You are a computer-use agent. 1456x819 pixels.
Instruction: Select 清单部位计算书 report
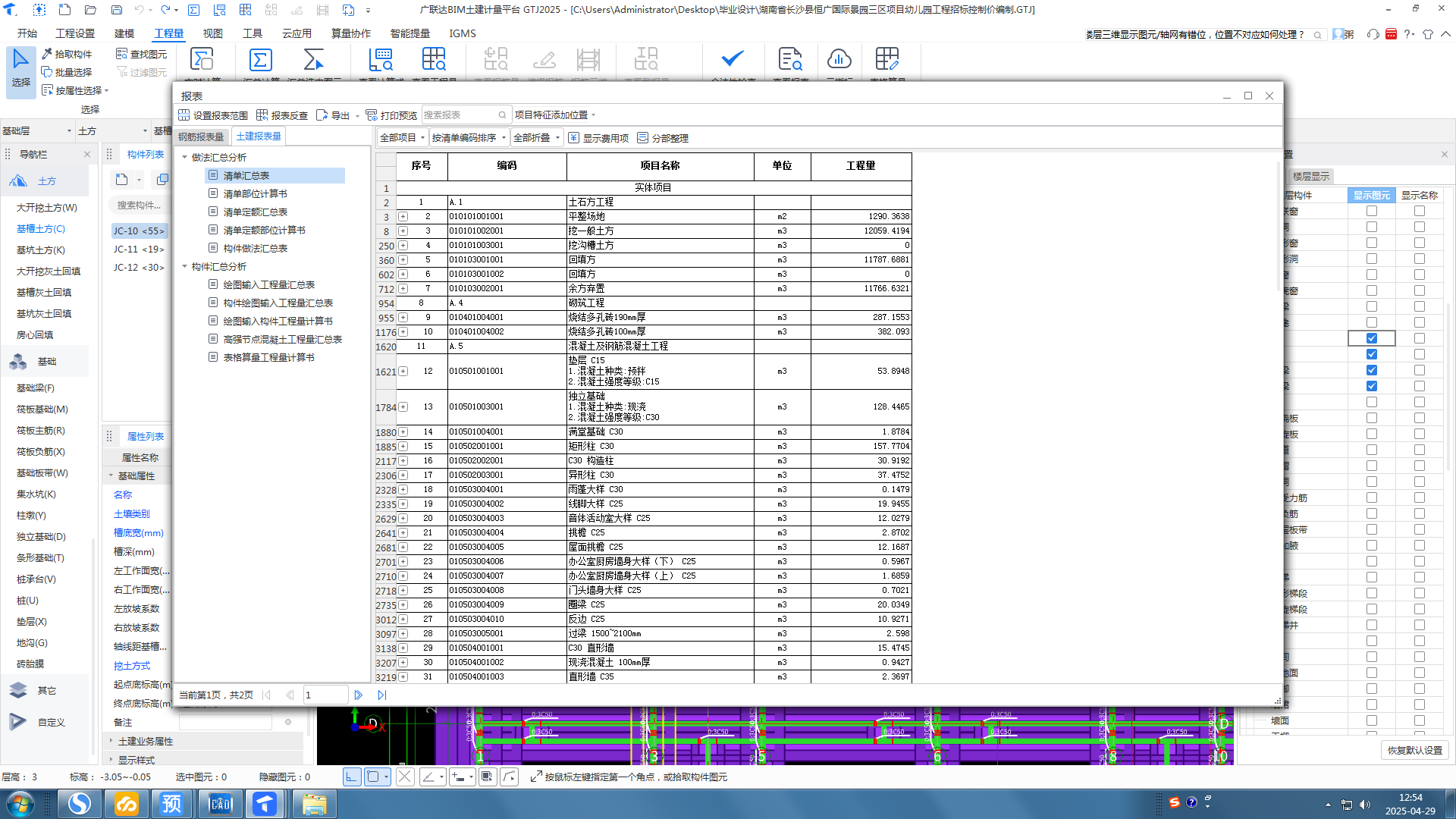[x=256, y=194]
